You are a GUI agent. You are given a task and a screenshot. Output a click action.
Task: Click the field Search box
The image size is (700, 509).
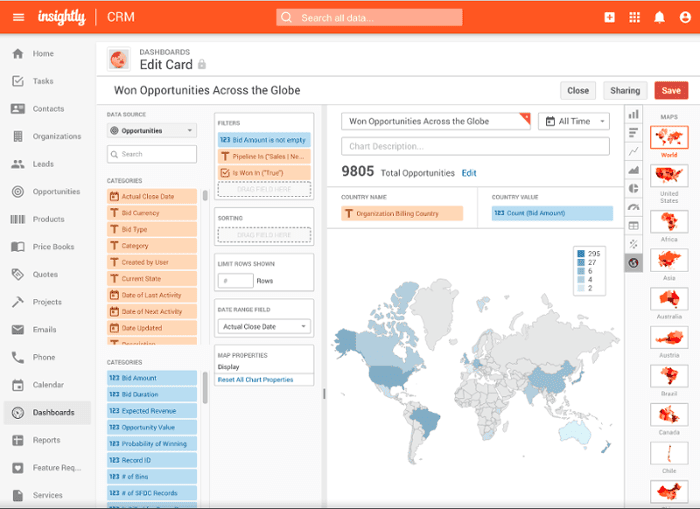152,154
